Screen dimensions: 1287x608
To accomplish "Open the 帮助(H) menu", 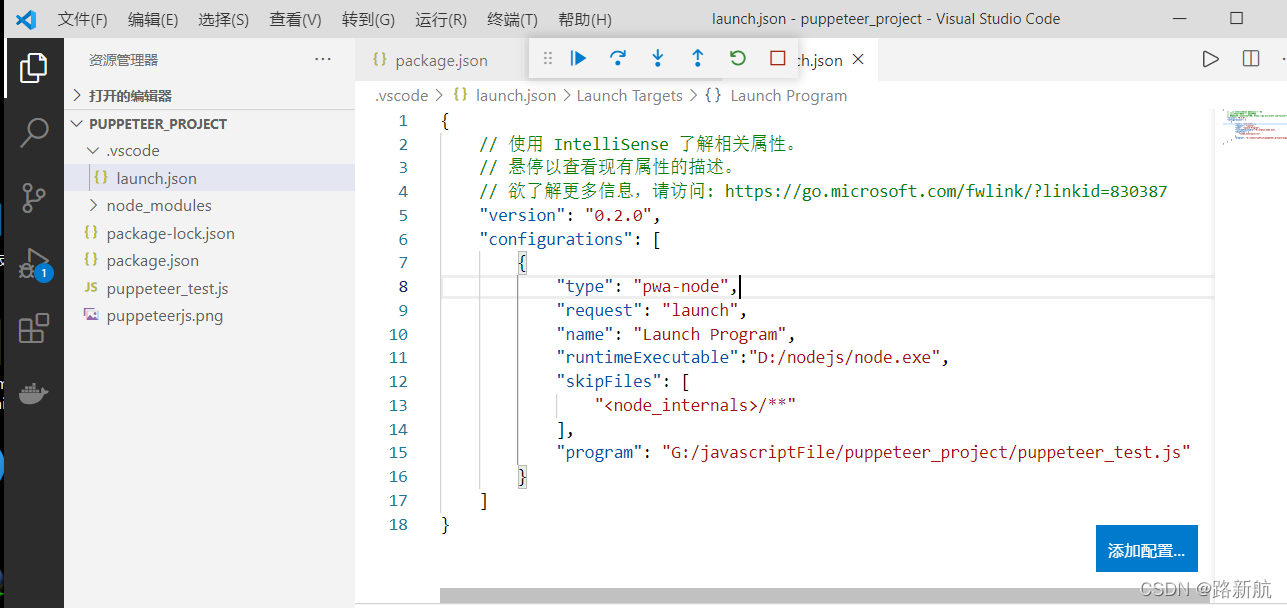I will pyautogui.click(x=584, y=19).
